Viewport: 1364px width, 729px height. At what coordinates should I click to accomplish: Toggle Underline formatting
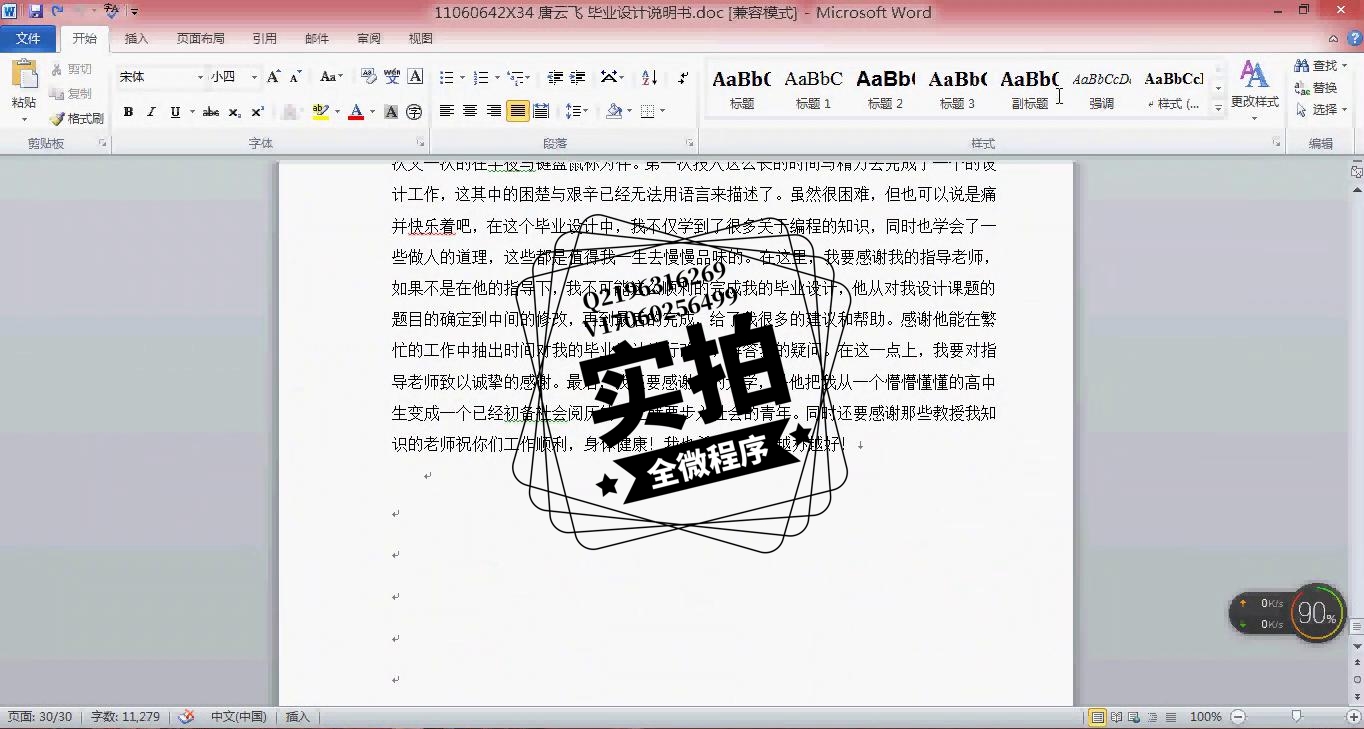pos(175,112)
